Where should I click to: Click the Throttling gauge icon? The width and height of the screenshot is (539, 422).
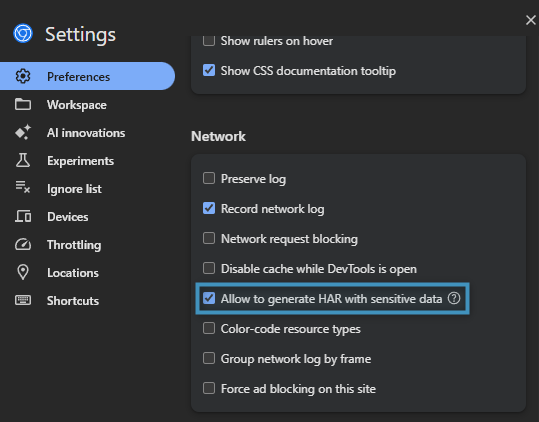coord(23,244)
